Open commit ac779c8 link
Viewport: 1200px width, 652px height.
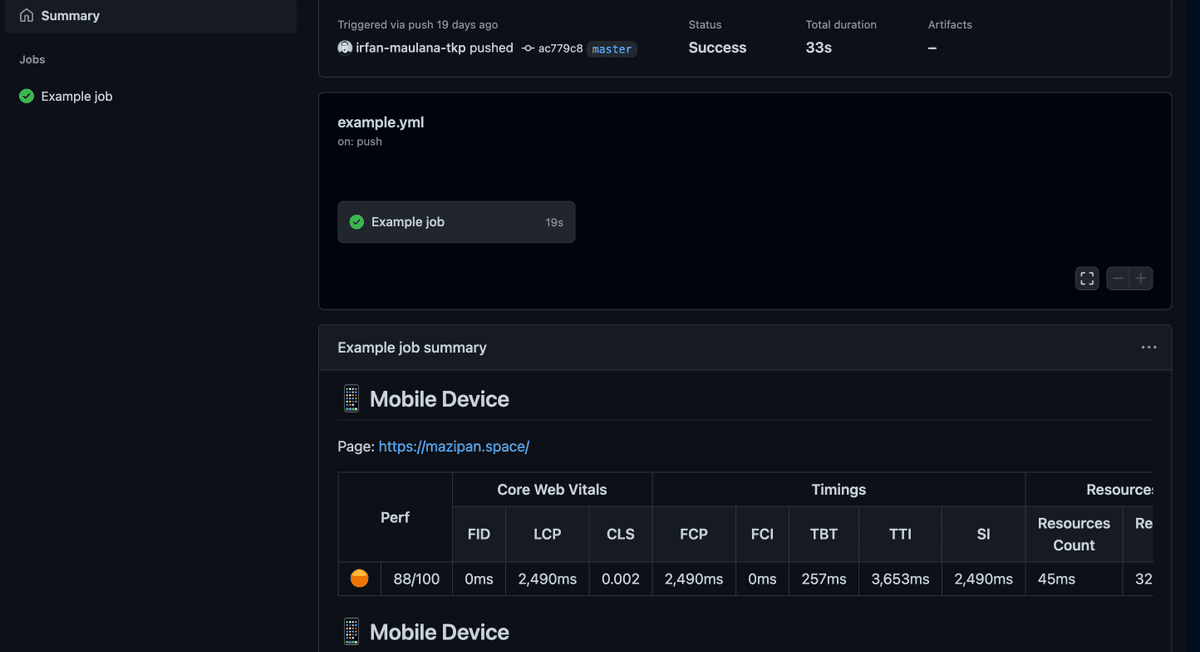560,48
